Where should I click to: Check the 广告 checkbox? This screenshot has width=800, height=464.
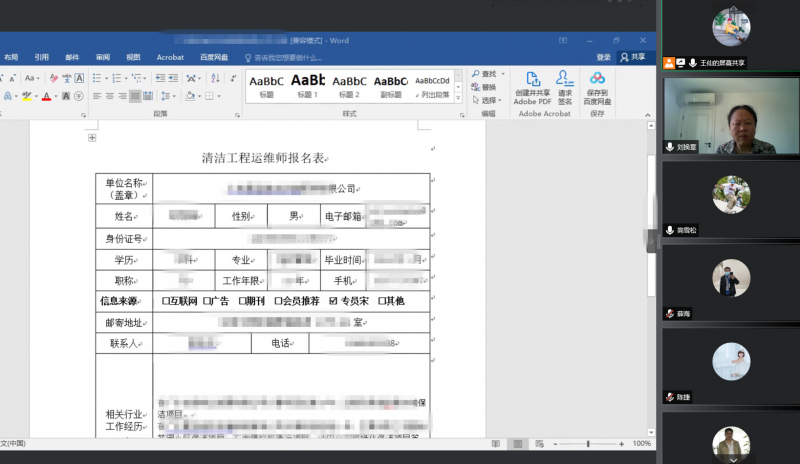coord(207,301)
